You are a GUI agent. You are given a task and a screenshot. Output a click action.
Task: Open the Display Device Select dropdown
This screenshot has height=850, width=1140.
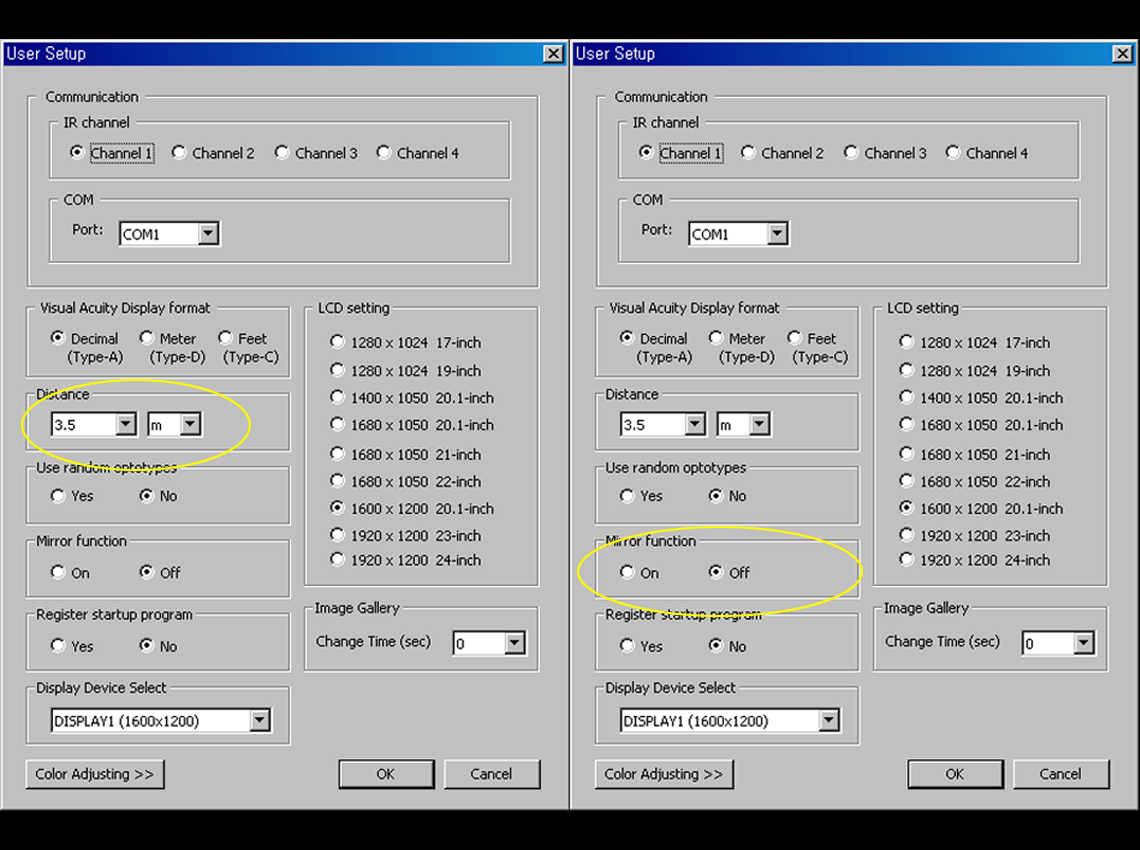point(260,719)
